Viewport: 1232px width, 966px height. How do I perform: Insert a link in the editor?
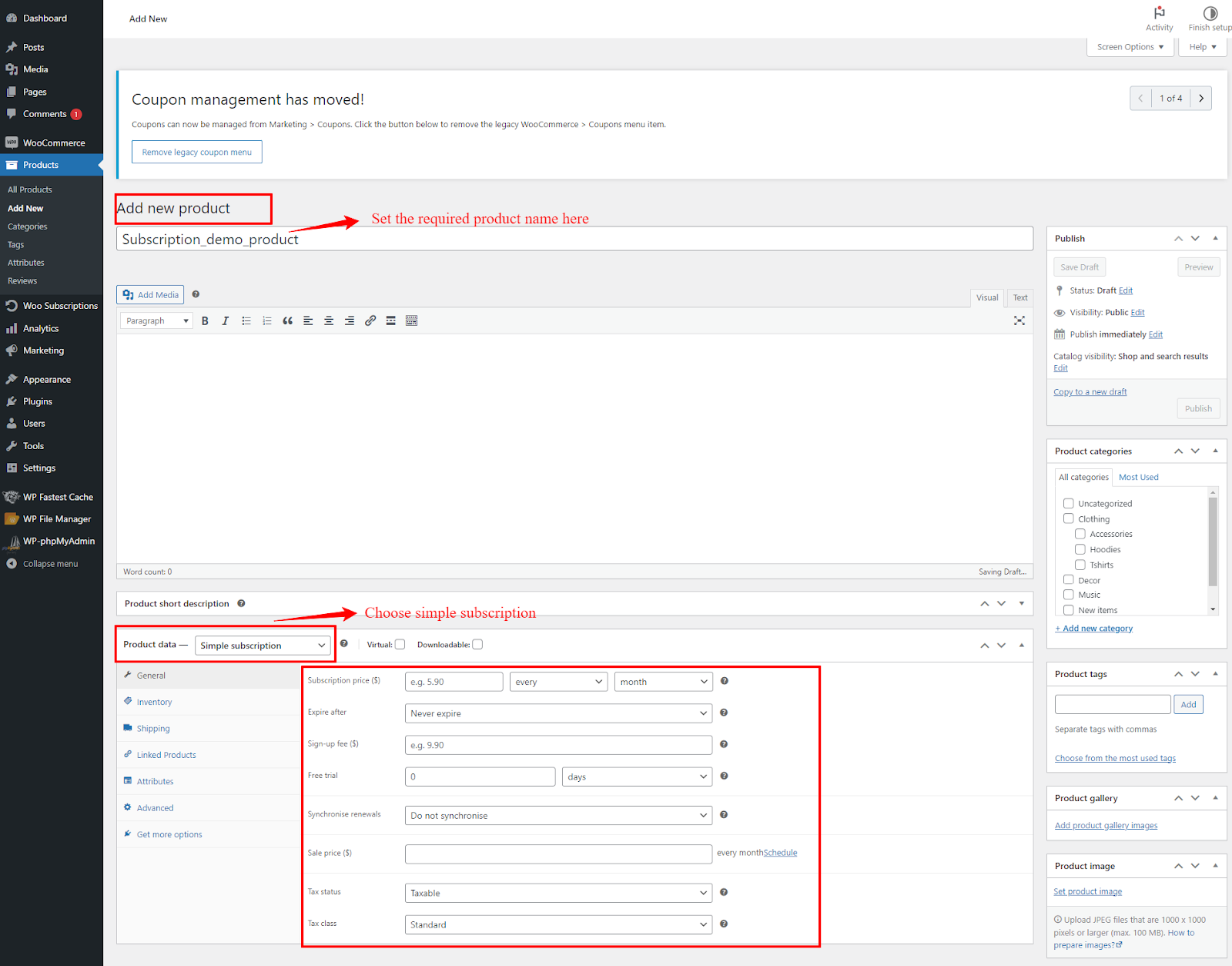pos(370,320)
